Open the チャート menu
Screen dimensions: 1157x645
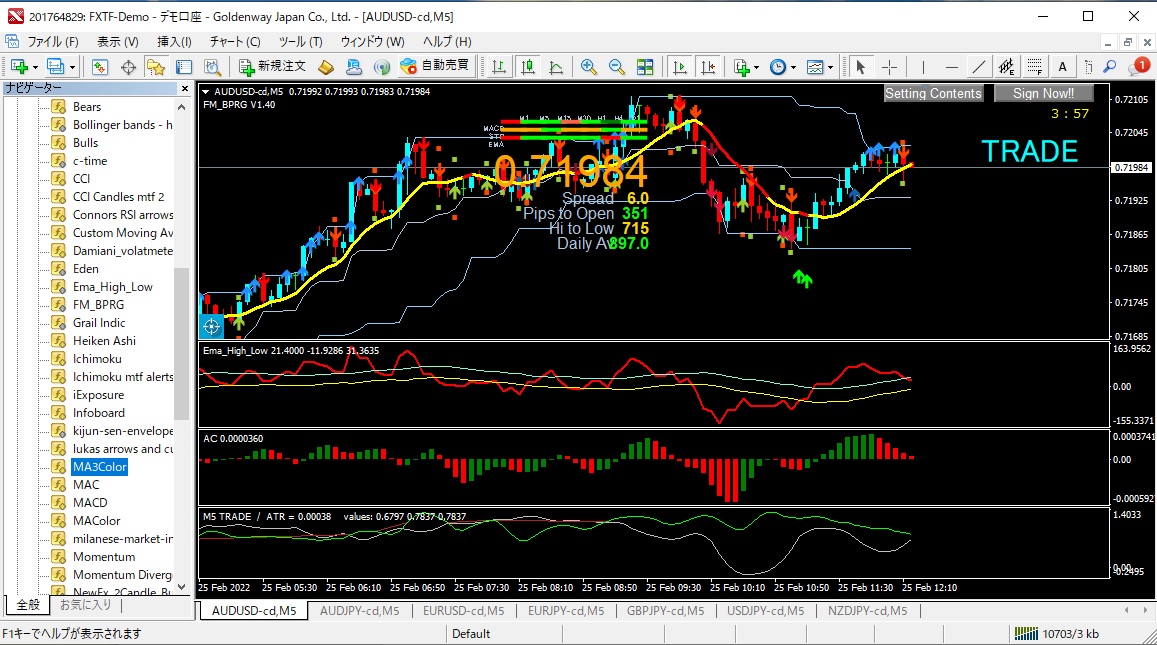(234, 41)
